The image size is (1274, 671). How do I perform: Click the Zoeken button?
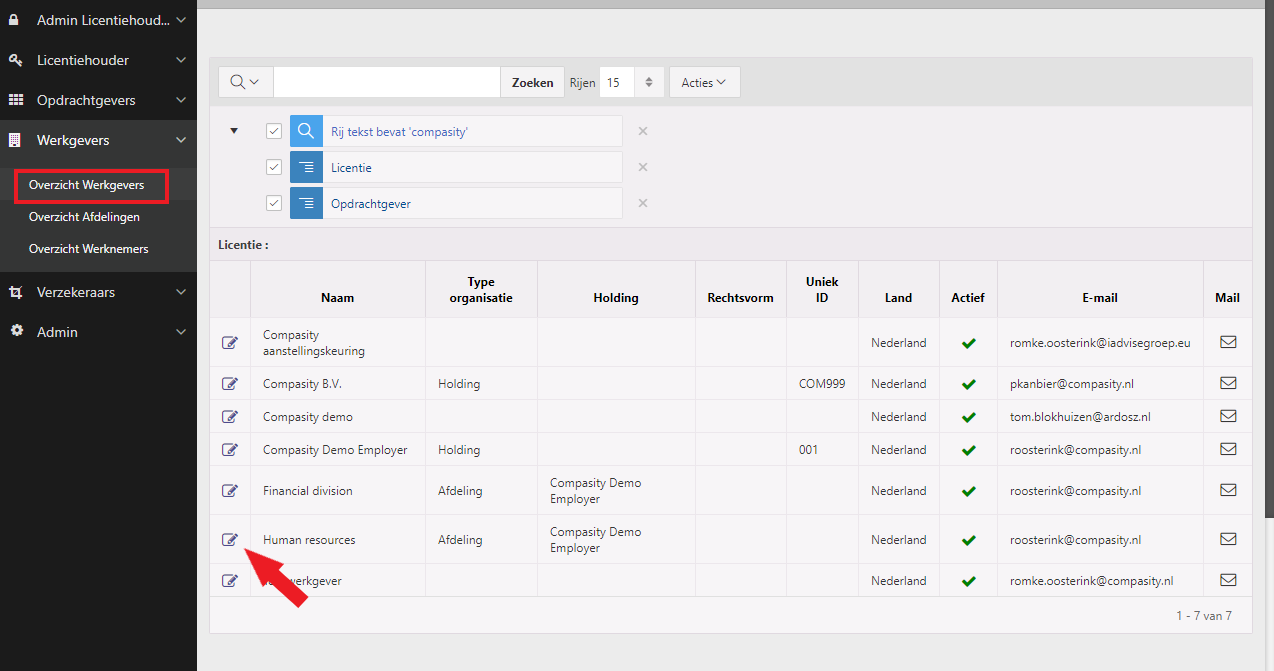532,82
